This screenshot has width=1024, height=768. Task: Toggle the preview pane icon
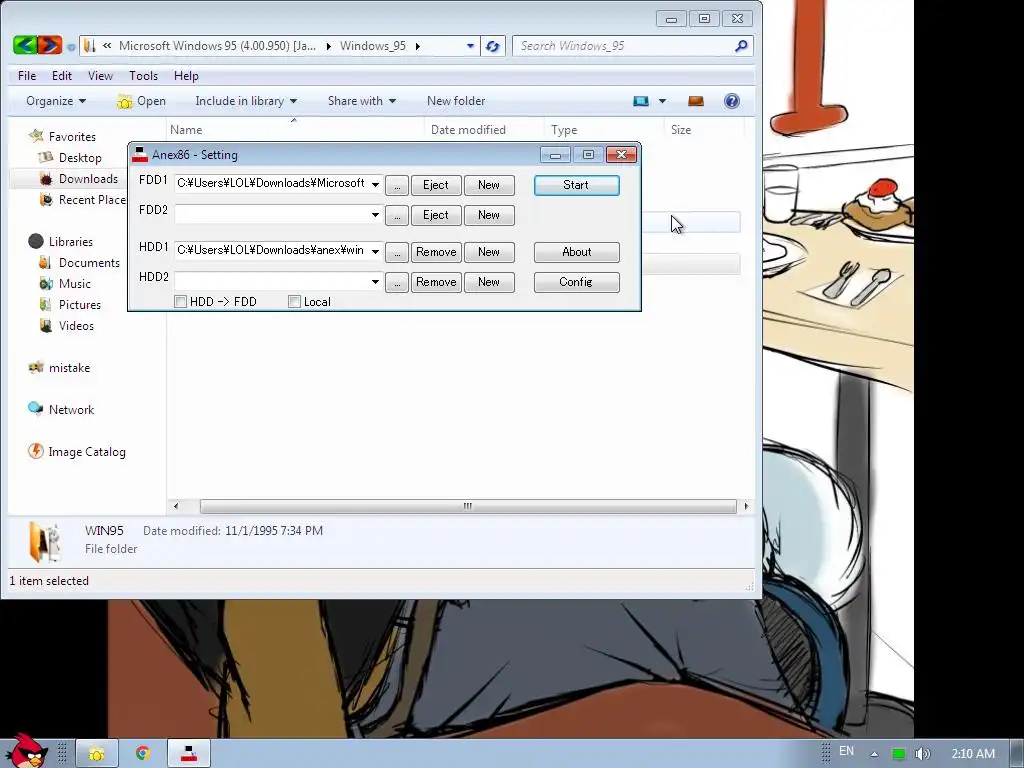[696, 101]
